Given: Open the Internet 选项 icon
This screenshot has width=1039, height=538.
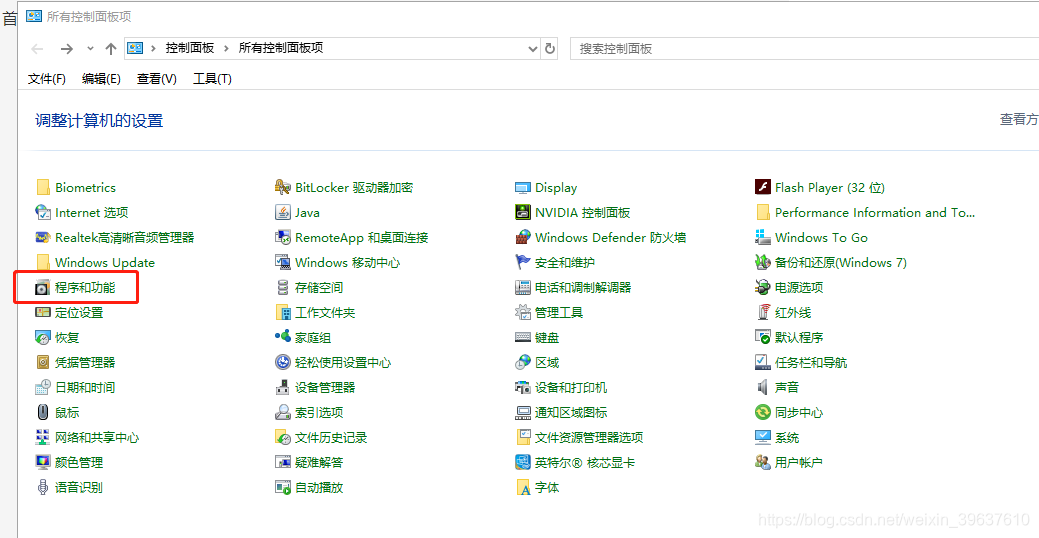Looking at the screenshot, I should [43, 213].
